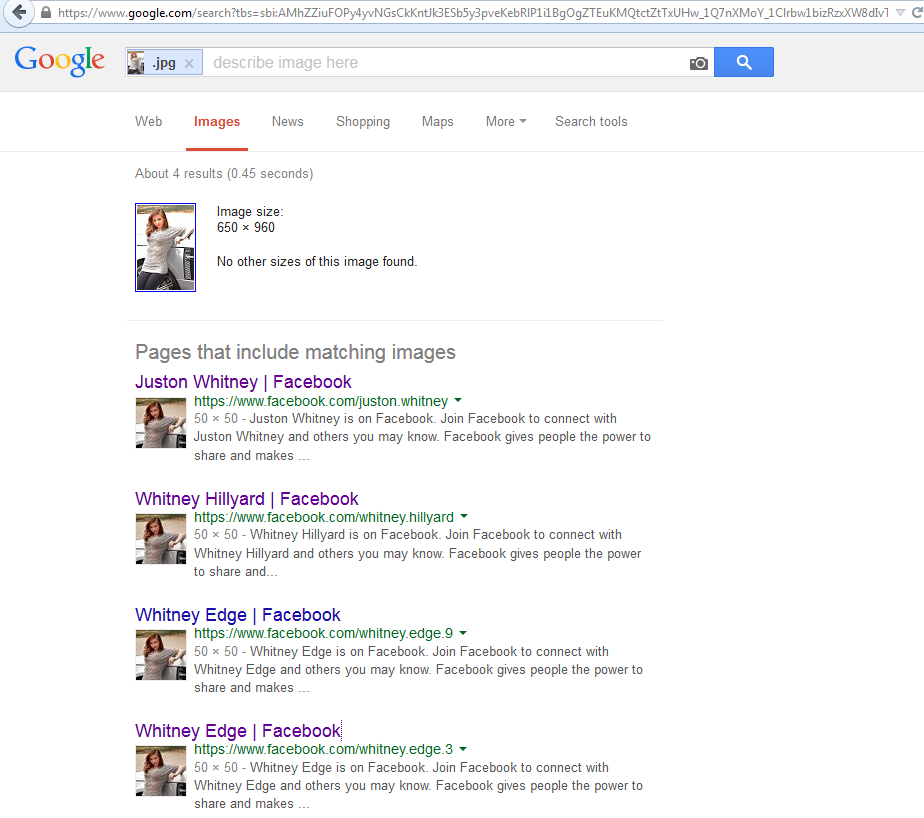924x818 pixels.
Task: Focus the 'describe image here' search field
Action: pos(445,62)
